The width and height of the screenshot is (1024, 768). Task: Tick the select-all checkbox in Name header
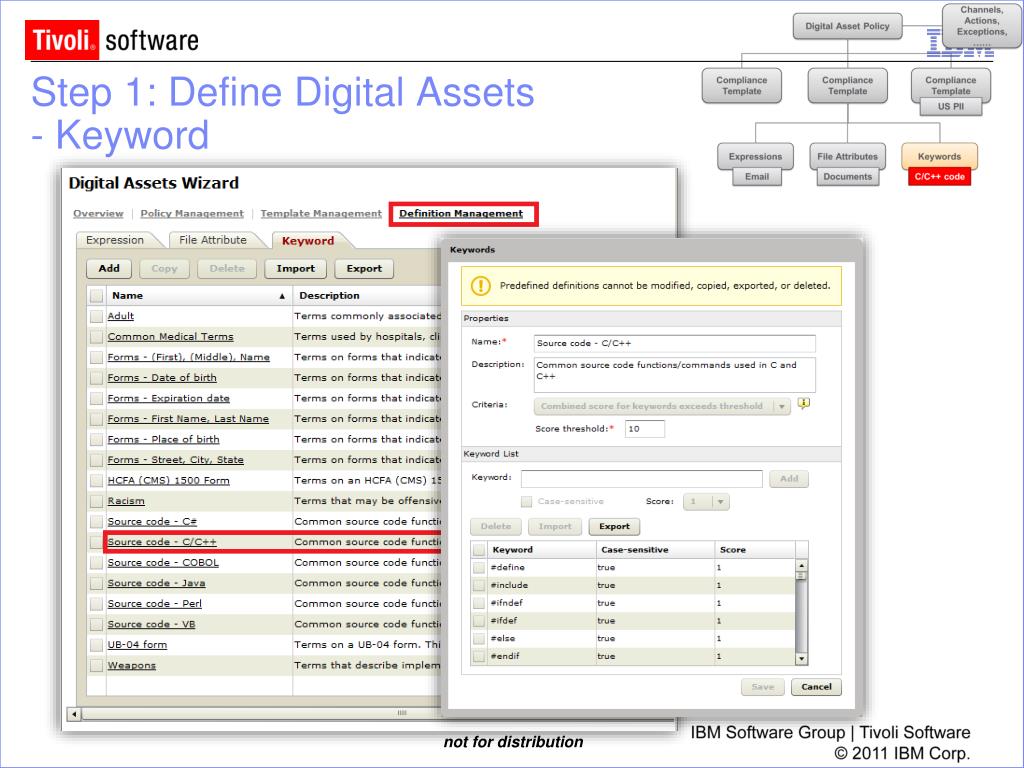97,296
